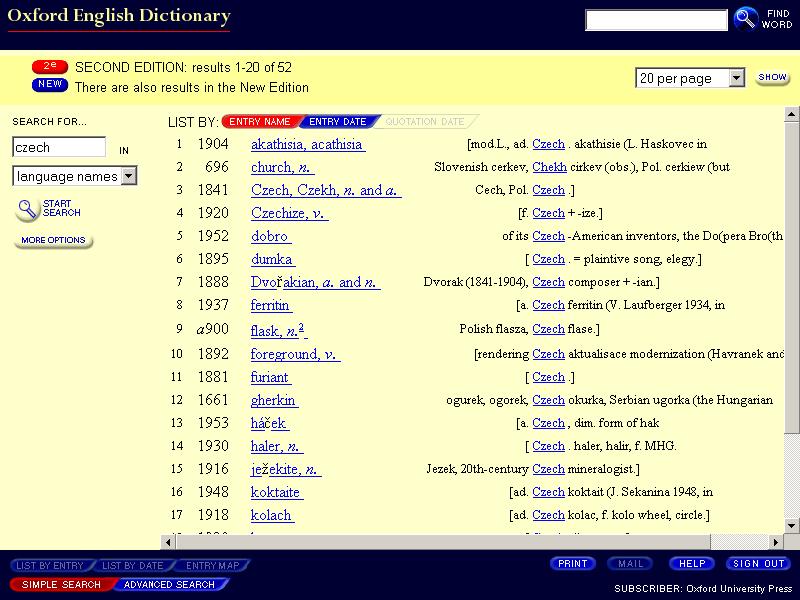Click the More Options button
Viewport: 800px width, 600px height.
(53, 240)
